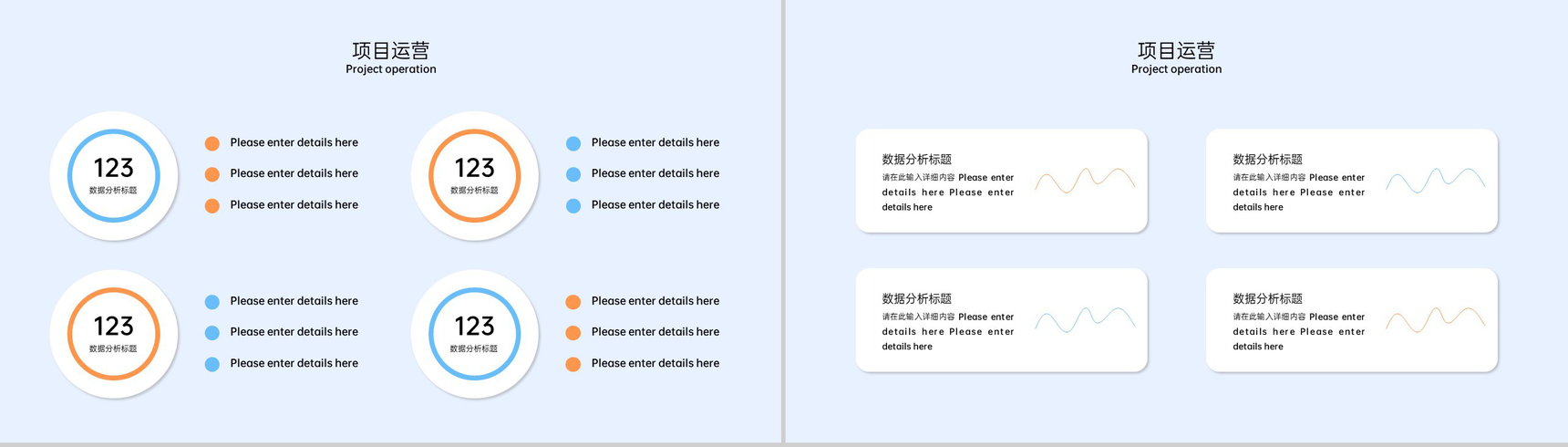Select the last blue bullet dot in bottom-left group
1568x447 pixels.
(212, 364)
